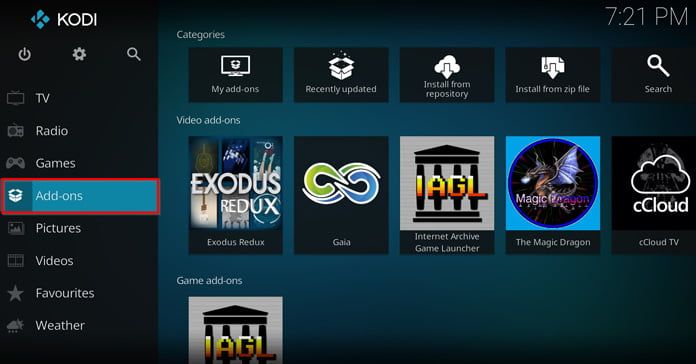696x364 pixels.
Task: Choose Install from repository tile
Action: pos(447,75)
